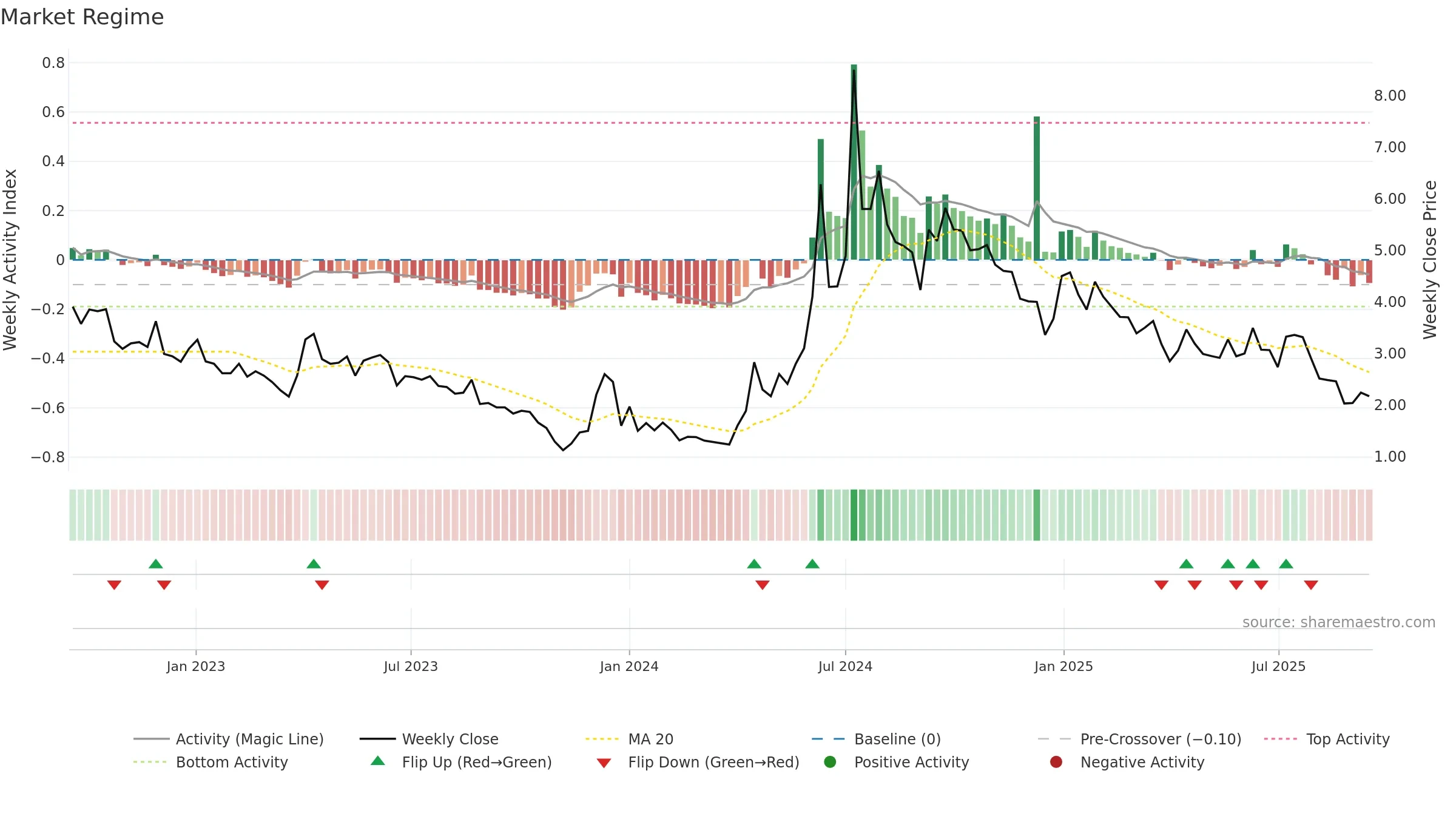Click the Weekly Close Price axis title

(1431, 260)
